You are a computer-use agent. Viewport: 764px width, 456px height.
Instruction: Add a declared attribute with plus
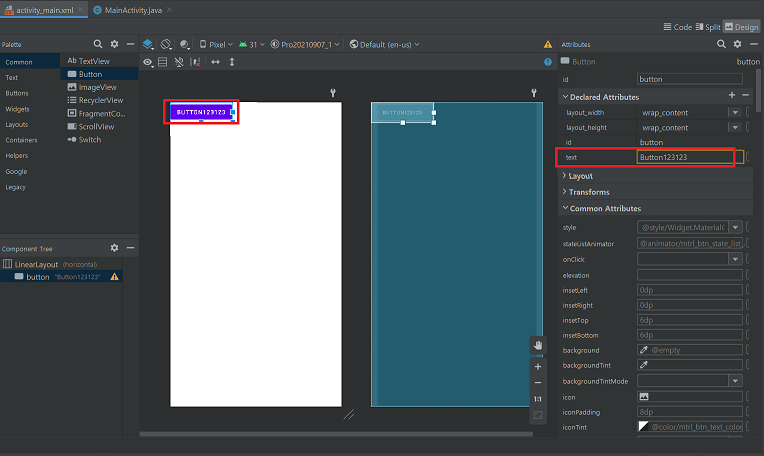click(x=732, y=95)
